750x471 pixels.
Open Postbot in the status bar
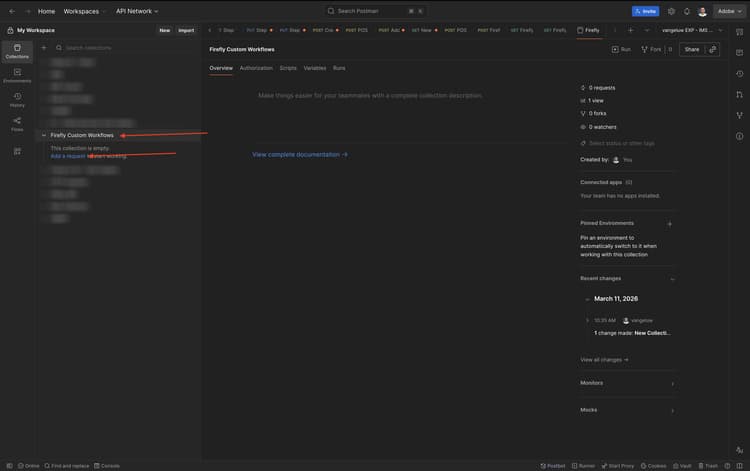click(x=552, y=466)
